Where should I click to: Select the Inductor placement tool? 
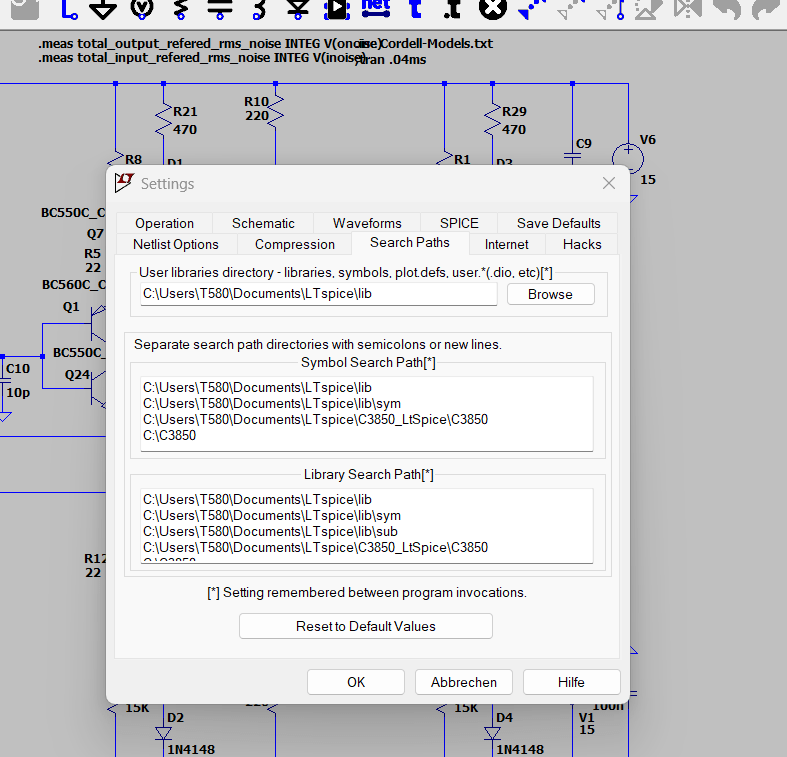[259, 9]
